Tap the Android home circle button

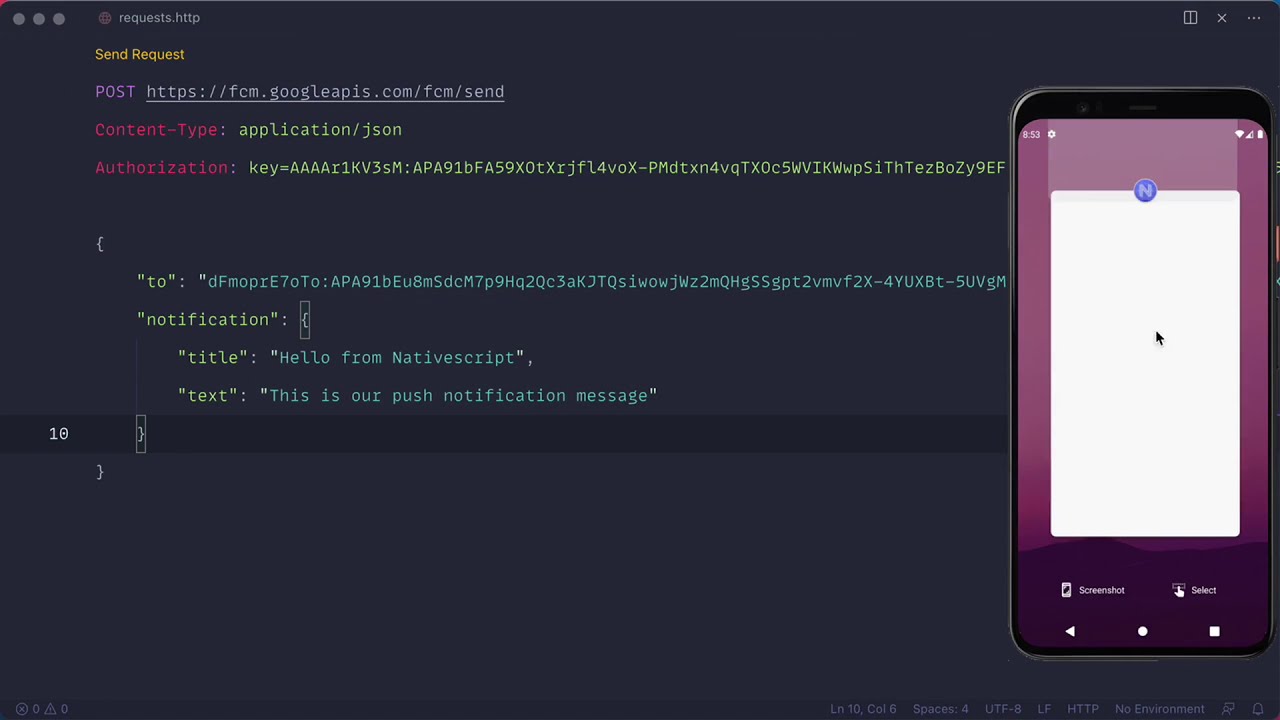1143,631
